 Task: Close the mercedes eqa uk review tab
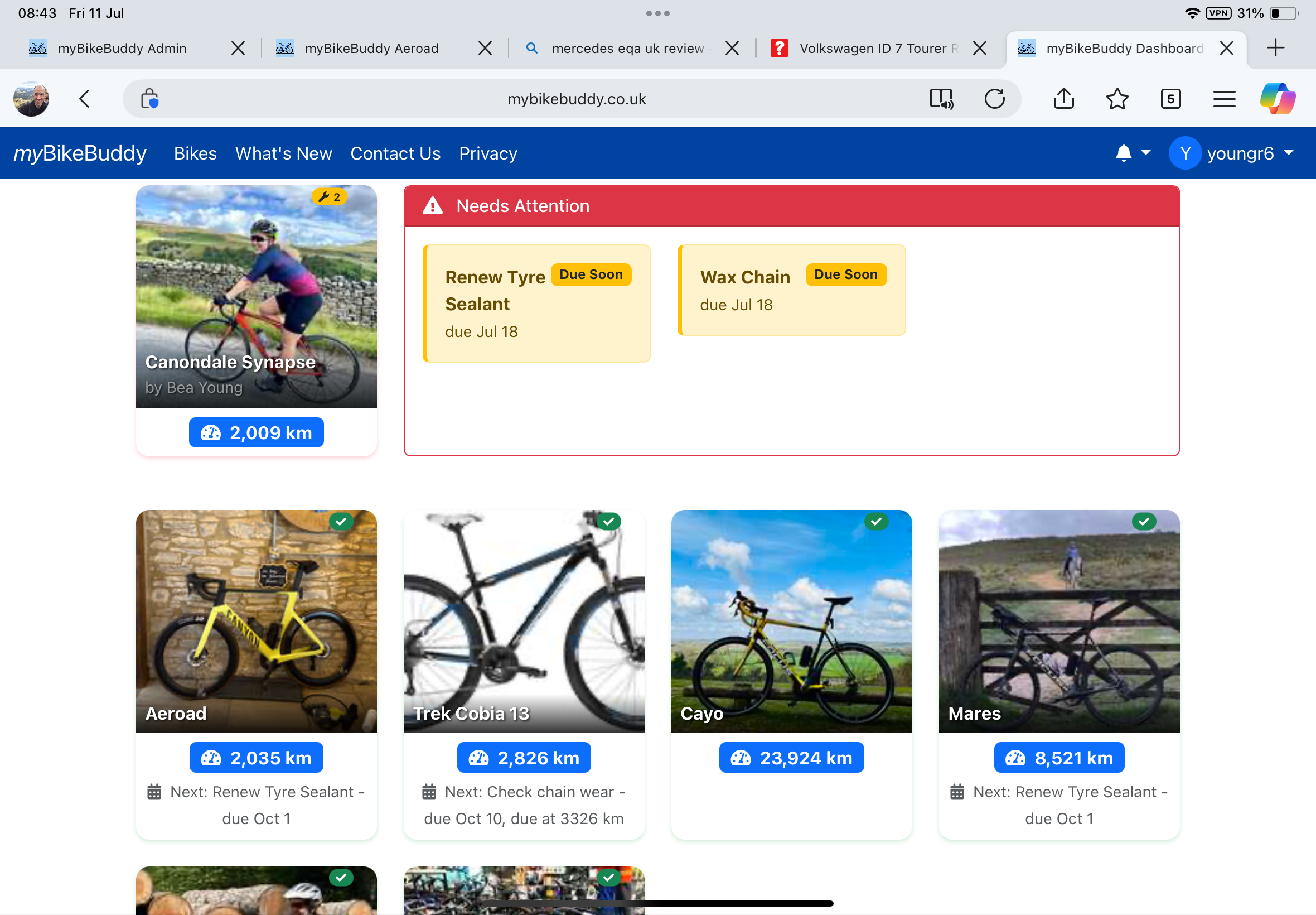pos(732,48)
